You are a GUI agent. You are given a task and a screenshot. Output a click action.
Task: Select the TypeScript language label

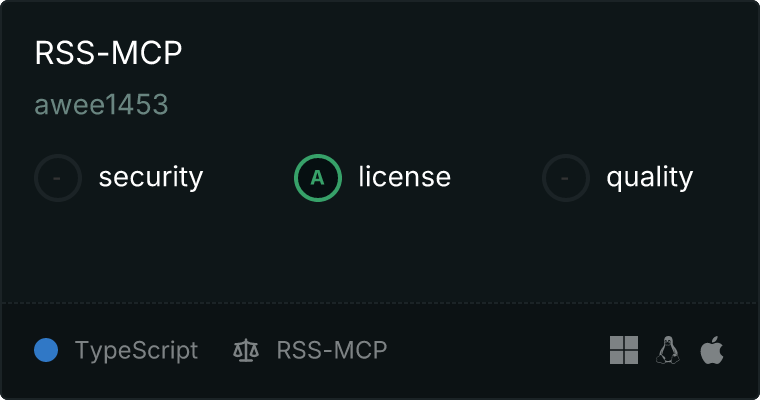(136, 351)
